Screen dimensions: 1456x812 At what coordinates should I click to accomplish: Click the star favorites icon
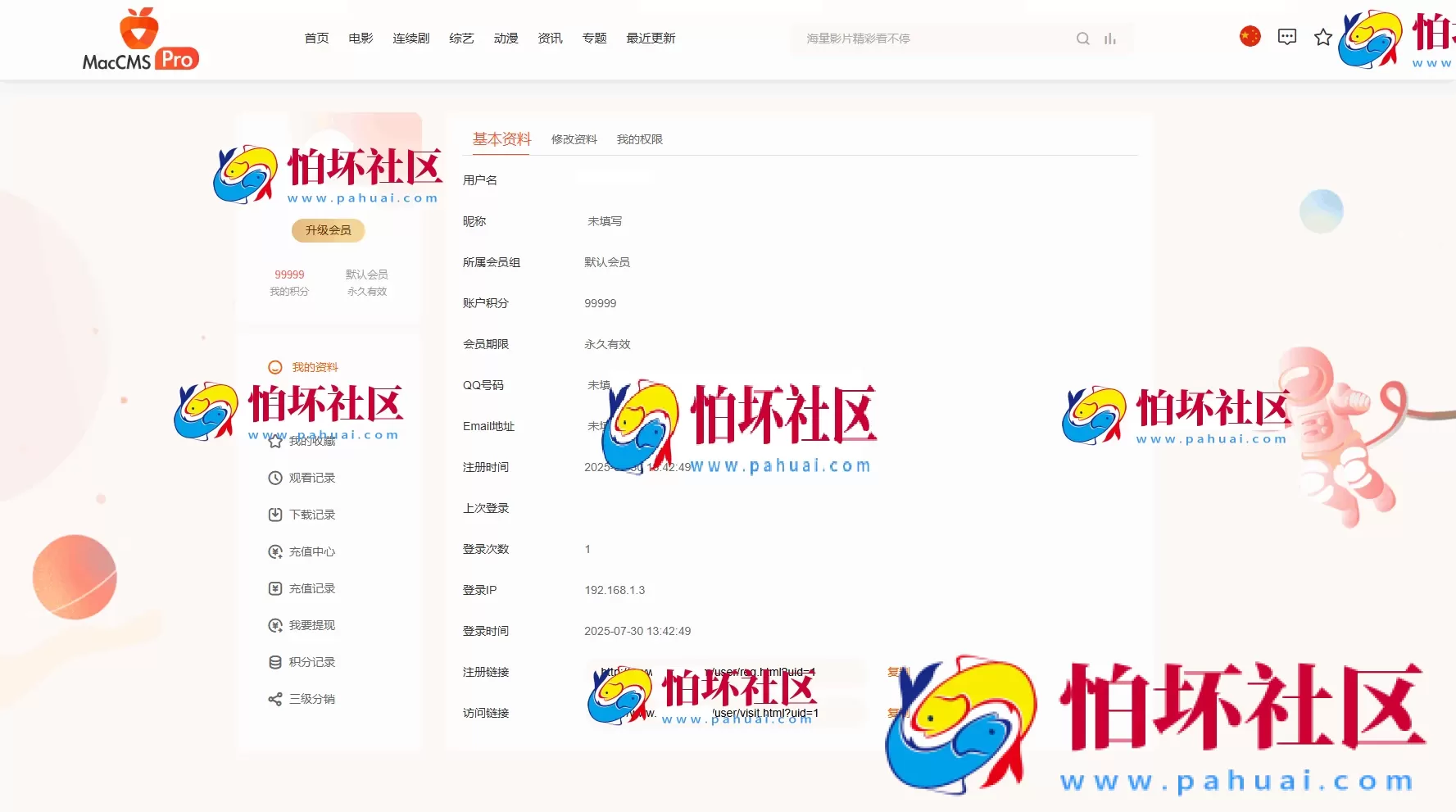pos(1322,37)
